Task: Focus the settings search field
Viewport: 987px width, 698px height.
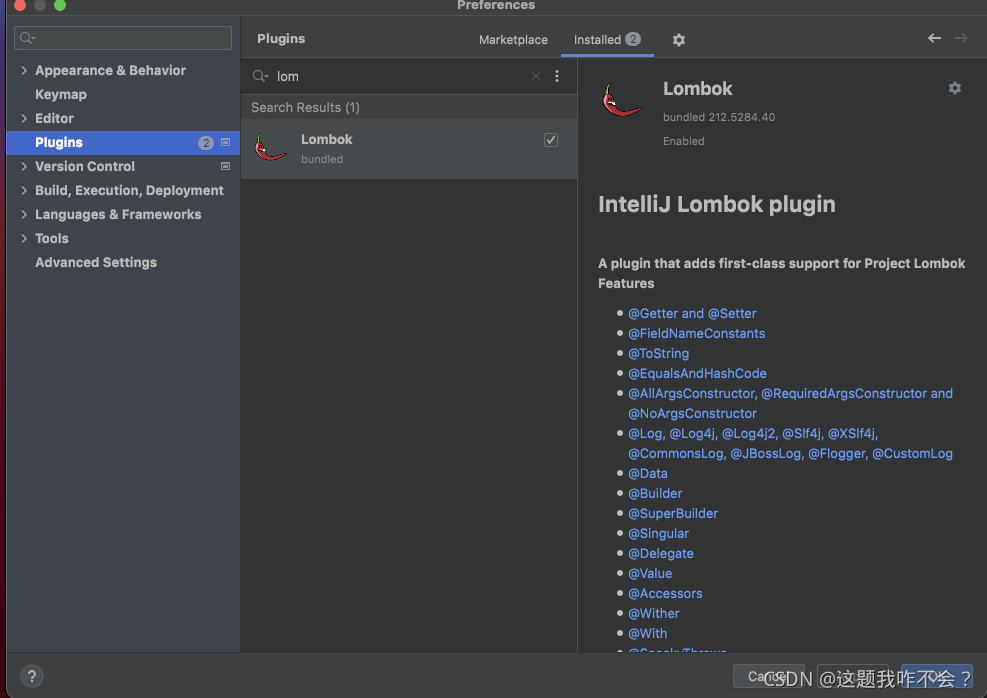Action: point(123,38)
